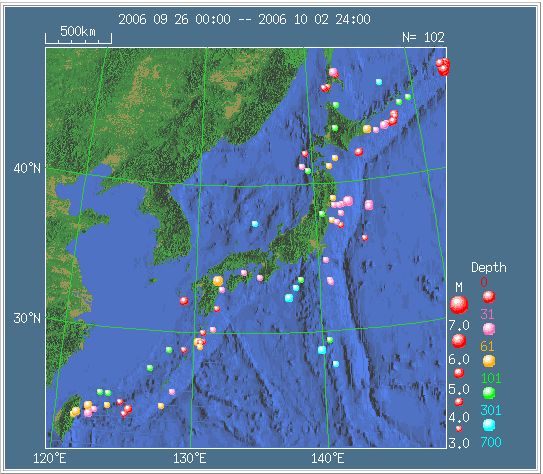Viewport: 543px width, 474px height.
Task: Click the 130°E longitude label
Action: point(190,459)
